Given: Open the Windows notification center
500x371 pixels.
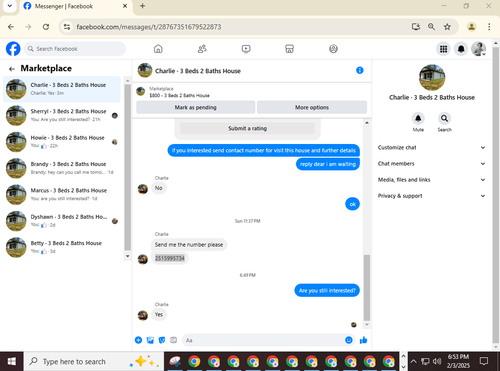Looking at the screenshot, I should 484,361.
